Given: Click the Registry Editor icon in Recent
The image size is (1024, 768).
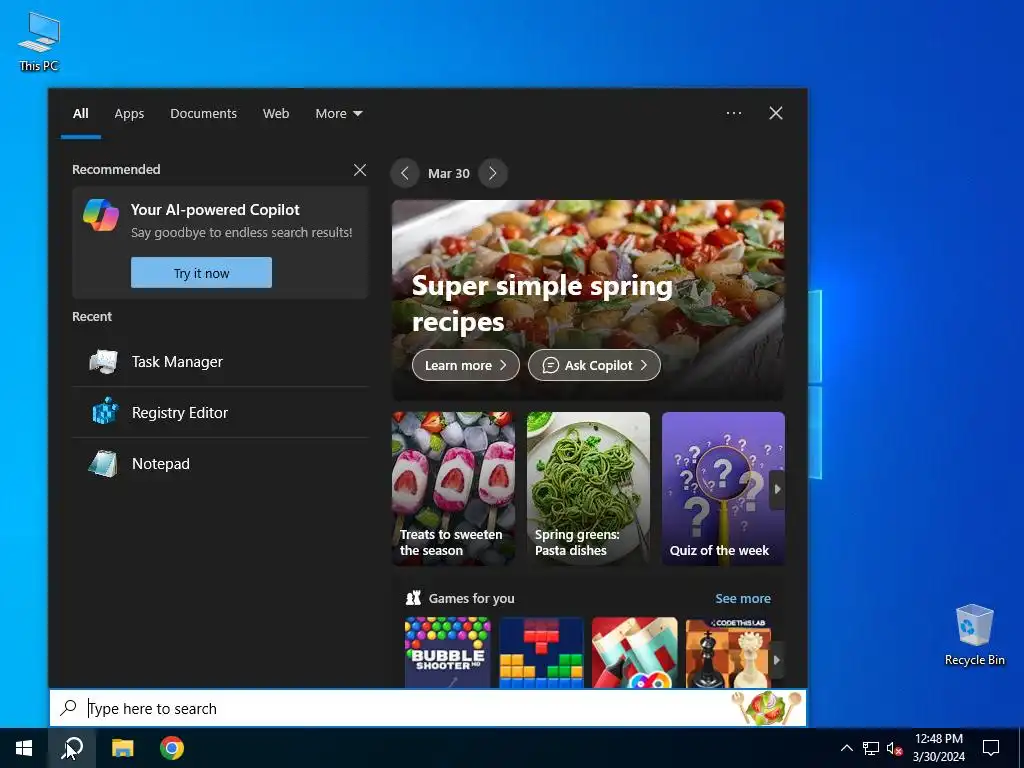Looking at the screenshot, I should tap(104, 412).
